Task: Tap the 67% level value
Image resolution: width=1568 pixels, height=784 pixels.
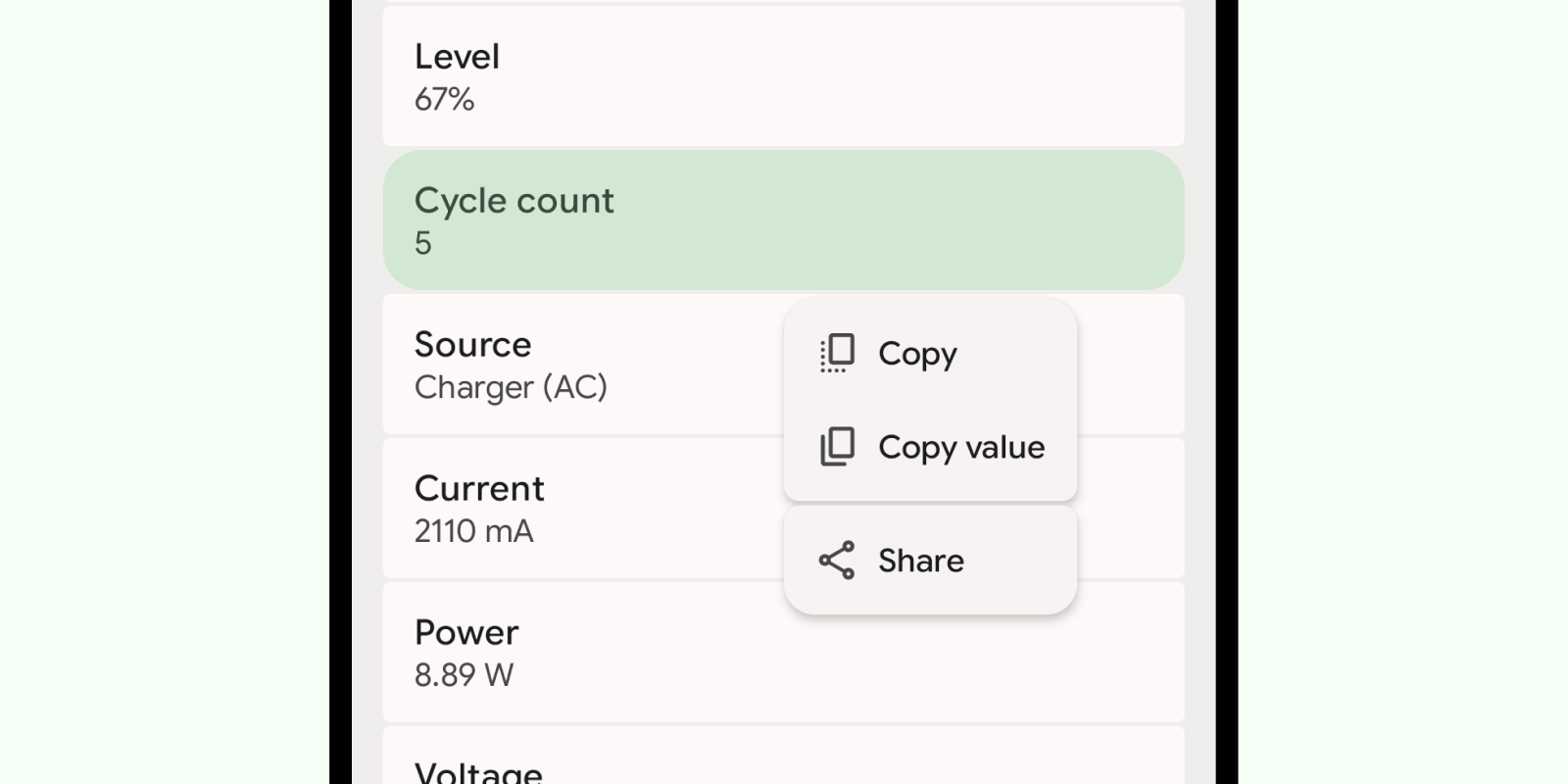Action: (x=444, y=99)
